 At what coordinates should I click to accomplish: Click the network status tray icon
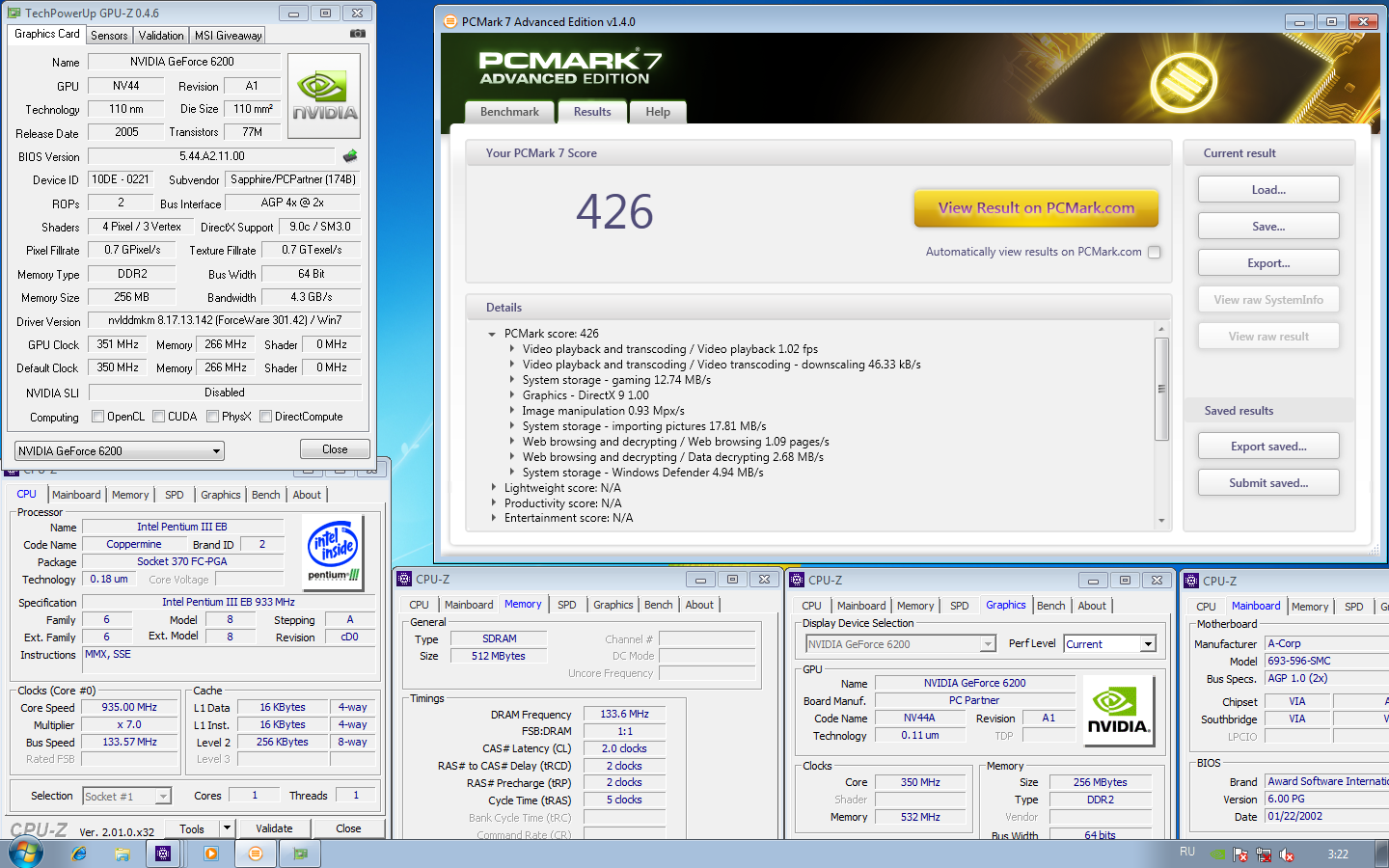(x=1264, y=854)
